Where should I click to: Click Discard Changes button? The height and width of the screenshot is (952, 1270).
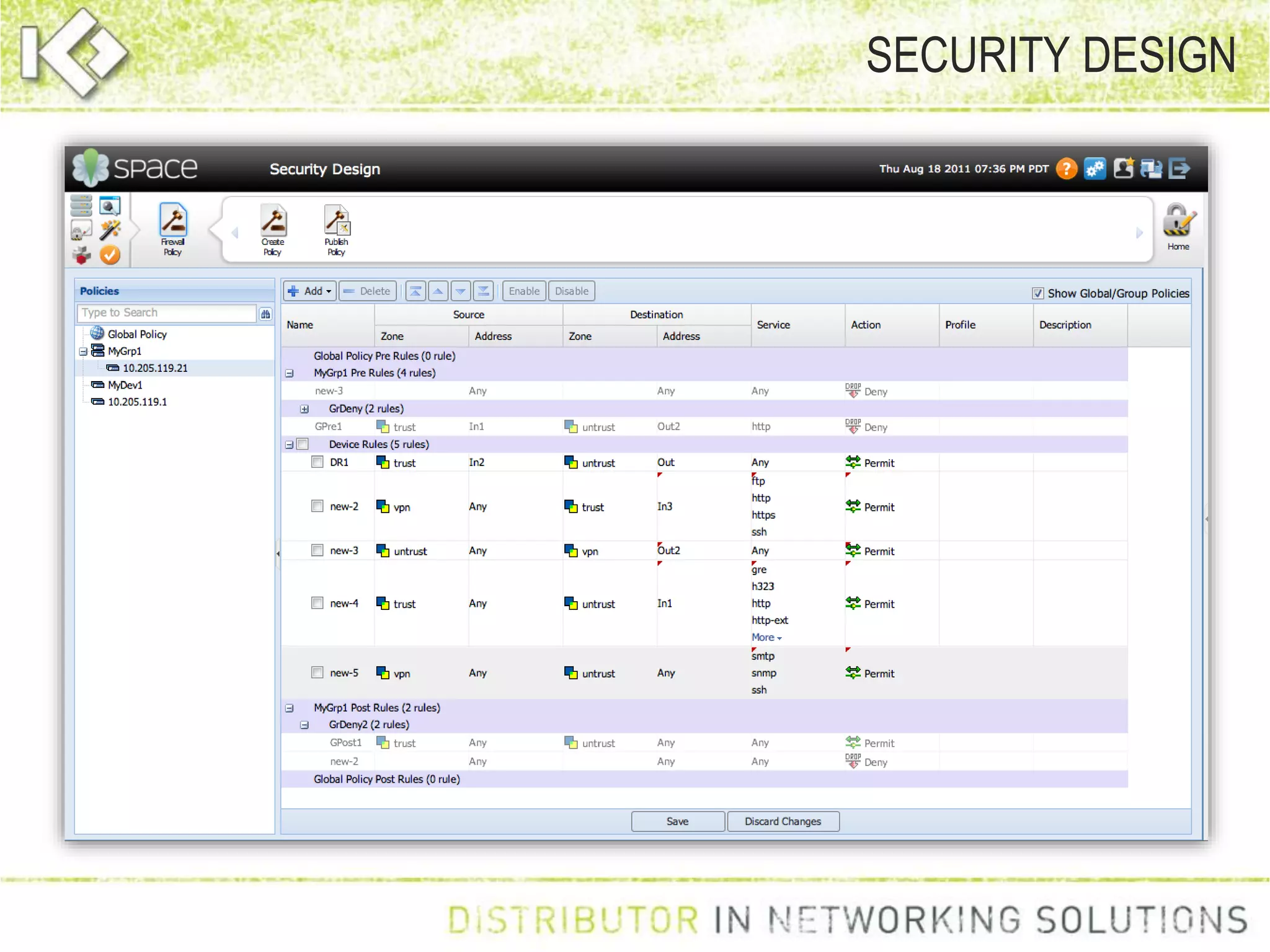pyautogui.click(x=783, y=821)
